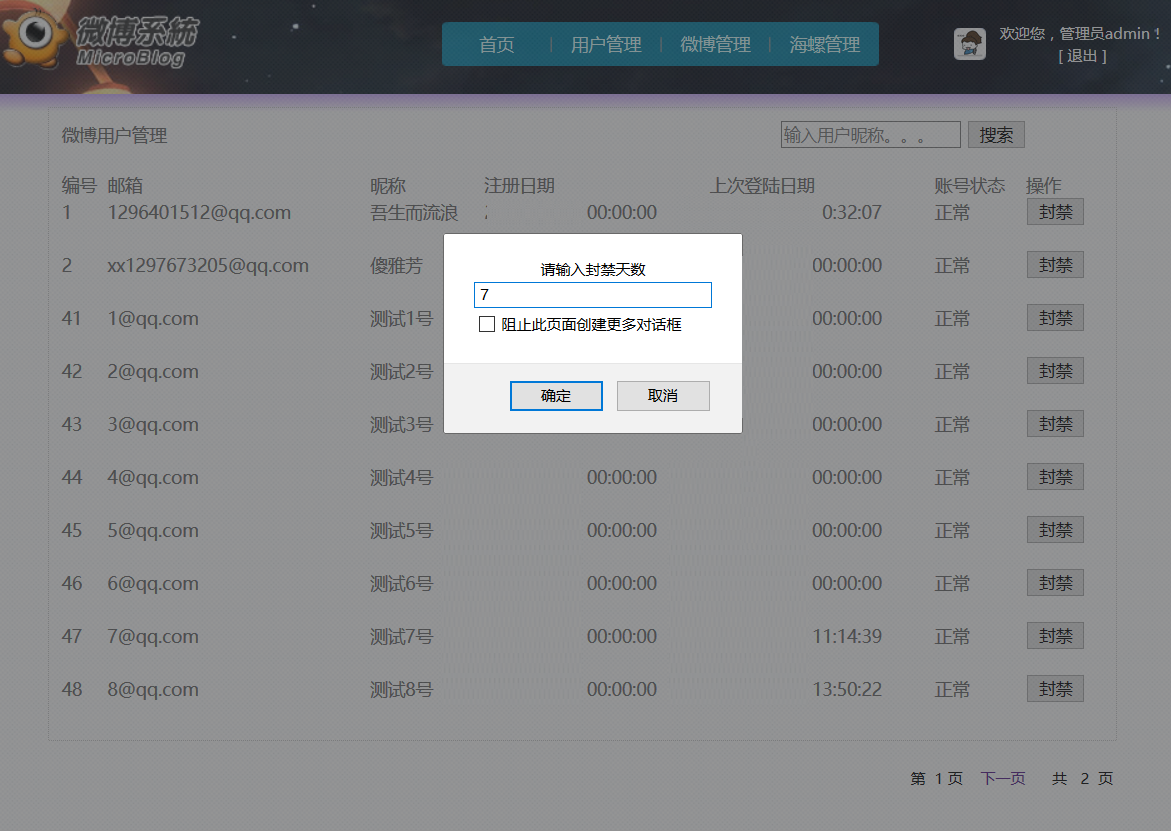Click the 请输入封禁天数 dialog prompt
The width and height of the screenshot is (1171, 831).
pyautogui.click(x=593, y=270)
